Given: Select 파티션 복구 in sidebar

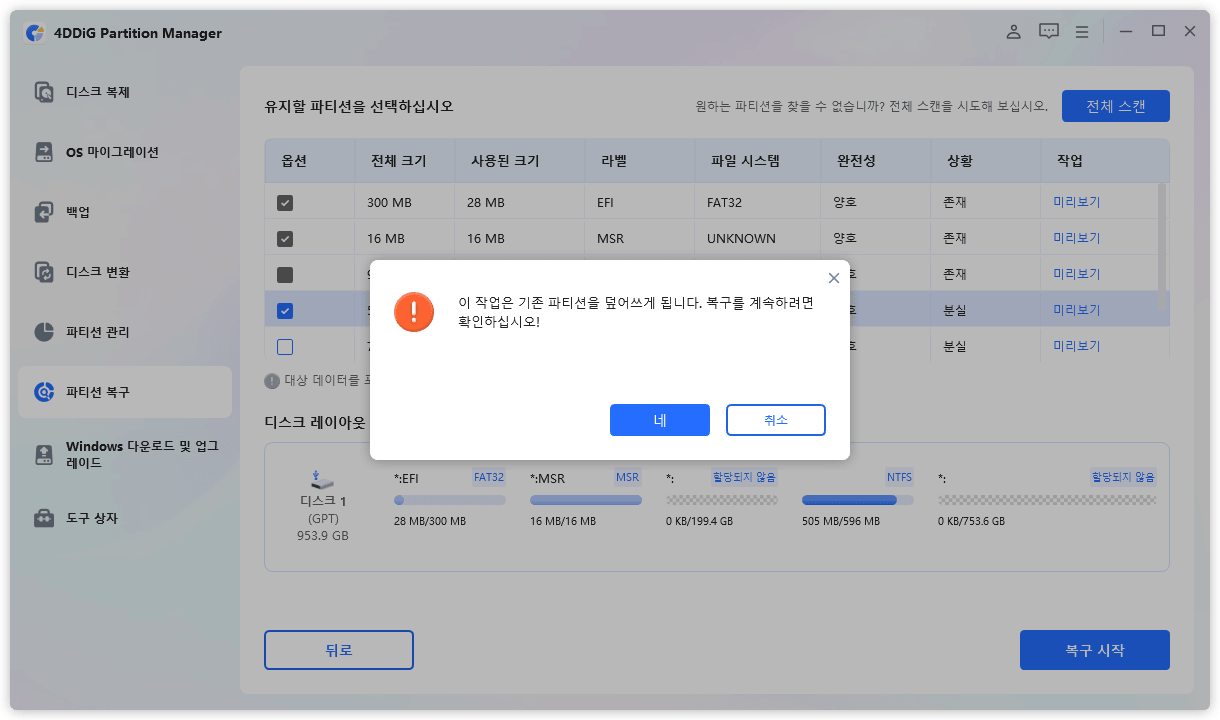Looking at the screenshot, I should coord(125,392).
